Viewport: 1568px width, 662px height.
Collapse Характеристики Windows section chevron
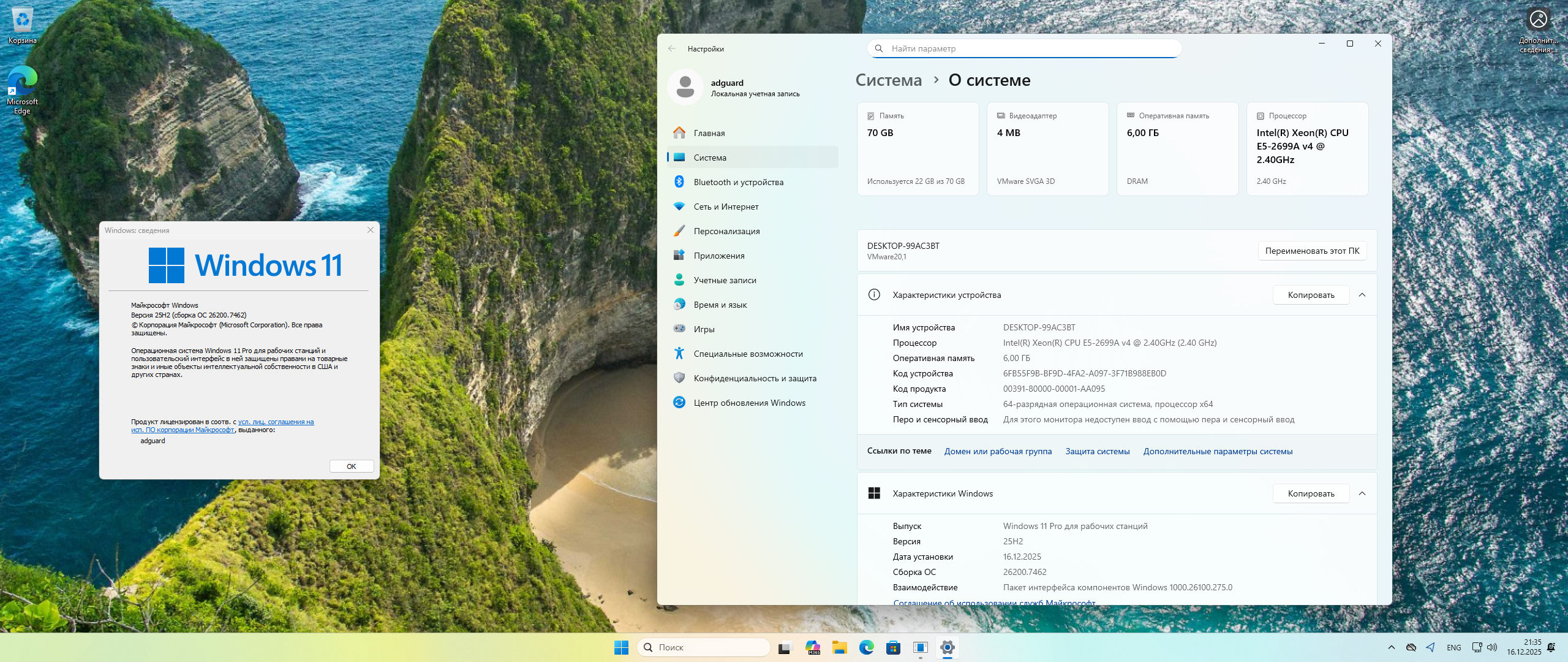tap(1362, 493)
